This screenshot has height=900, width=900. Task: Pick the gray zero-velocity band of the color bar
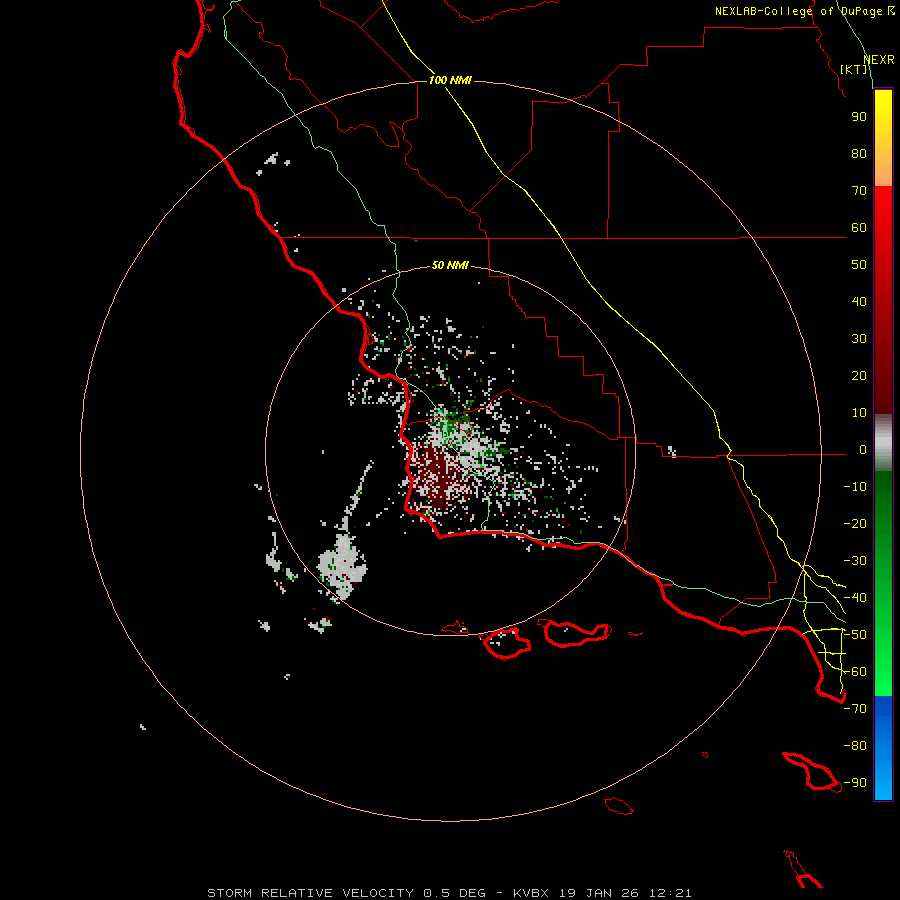point(883,443)
